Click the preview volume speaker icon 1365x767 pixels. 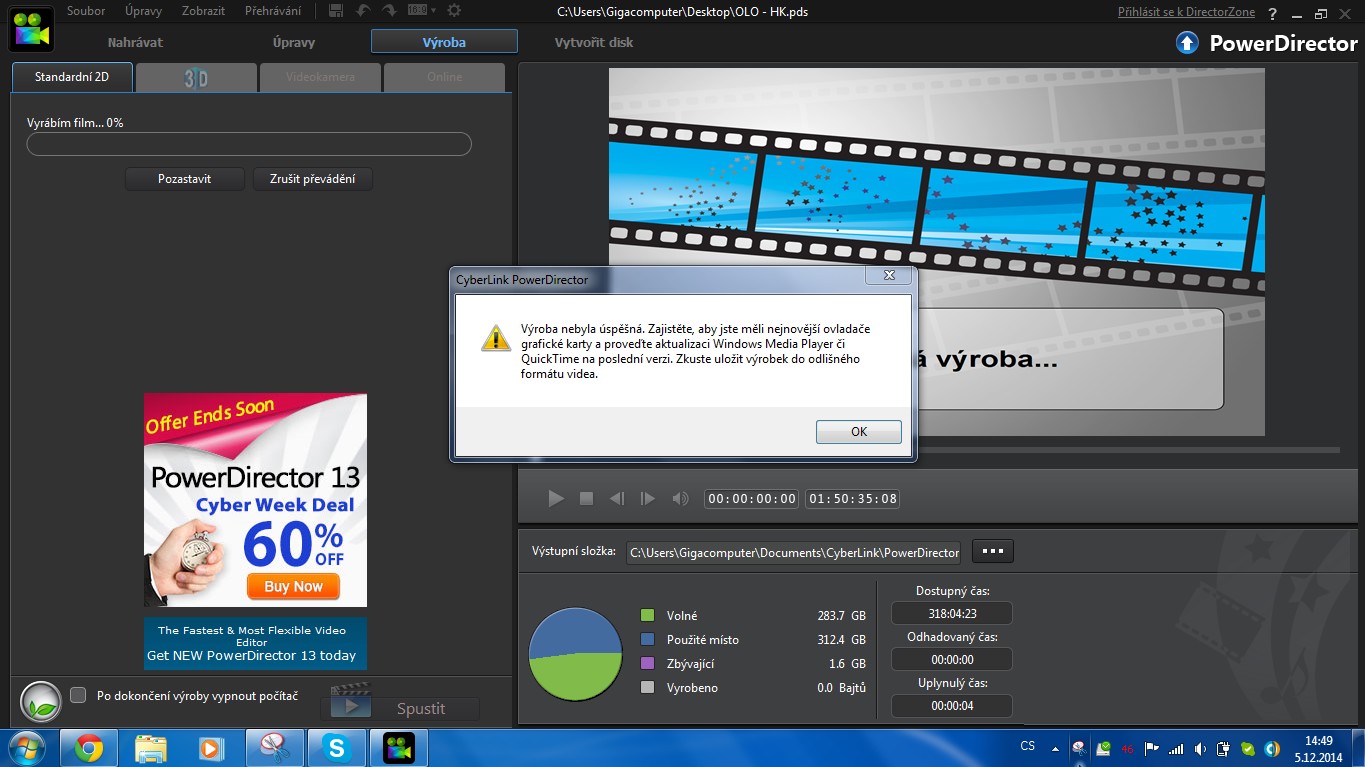pos(680,498)
